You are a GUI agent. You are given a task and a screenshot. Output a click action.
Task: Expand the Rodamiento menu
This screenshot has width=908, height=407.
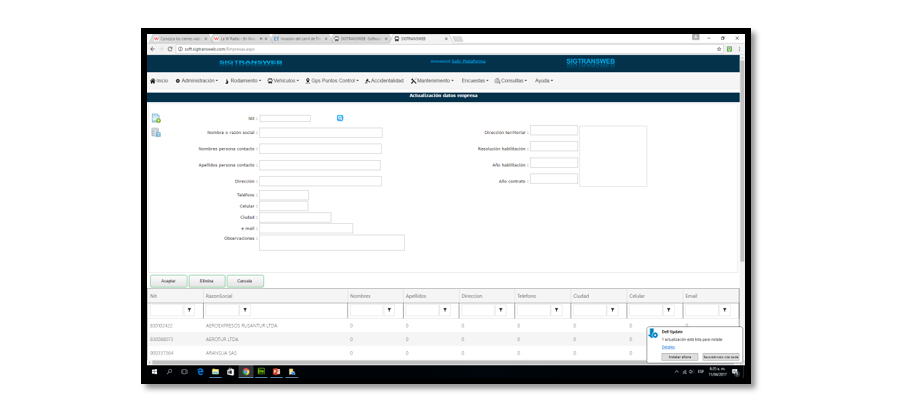pos(243,80)
